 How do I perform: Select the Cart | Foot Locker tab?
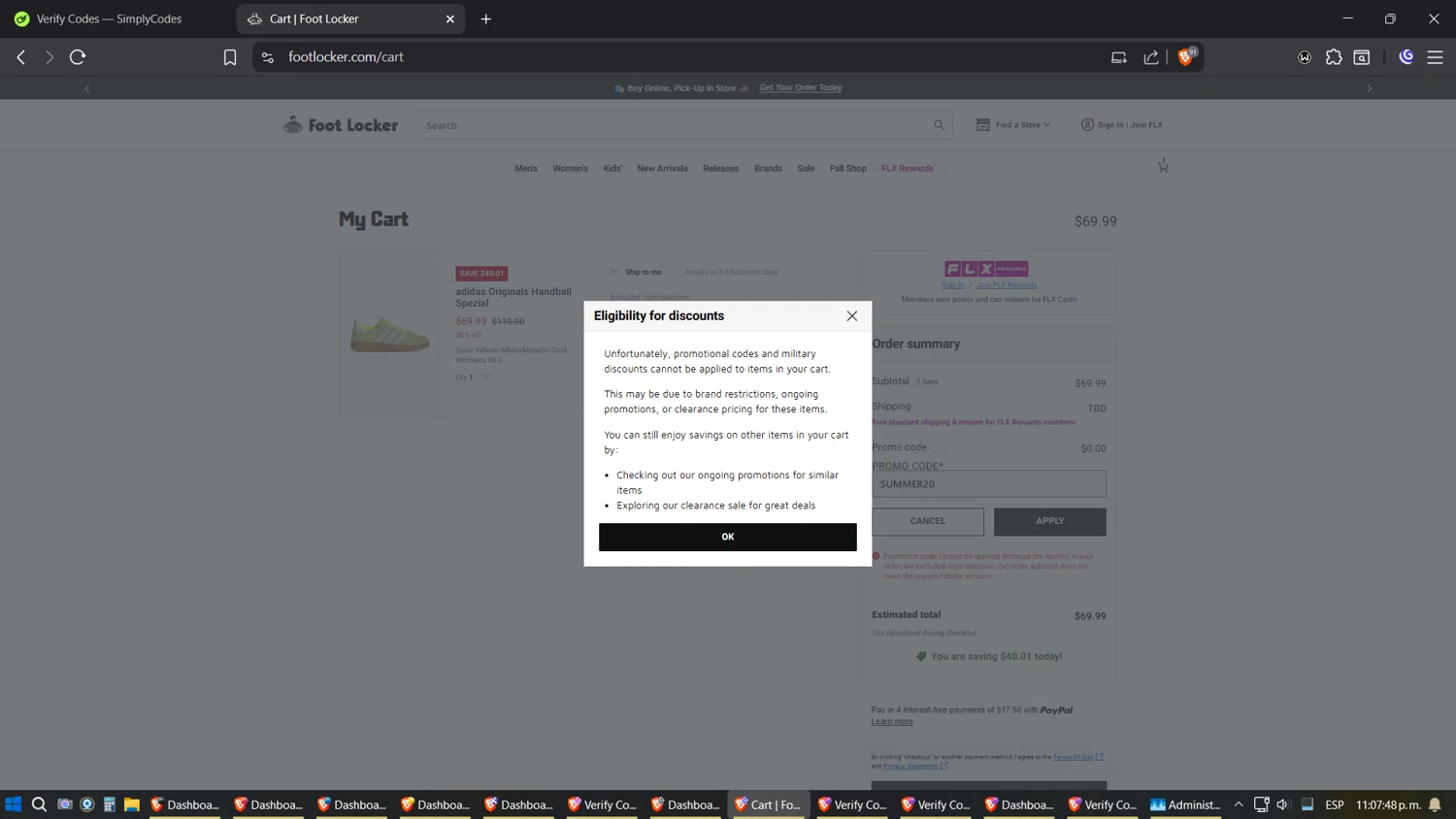point(340,18)
